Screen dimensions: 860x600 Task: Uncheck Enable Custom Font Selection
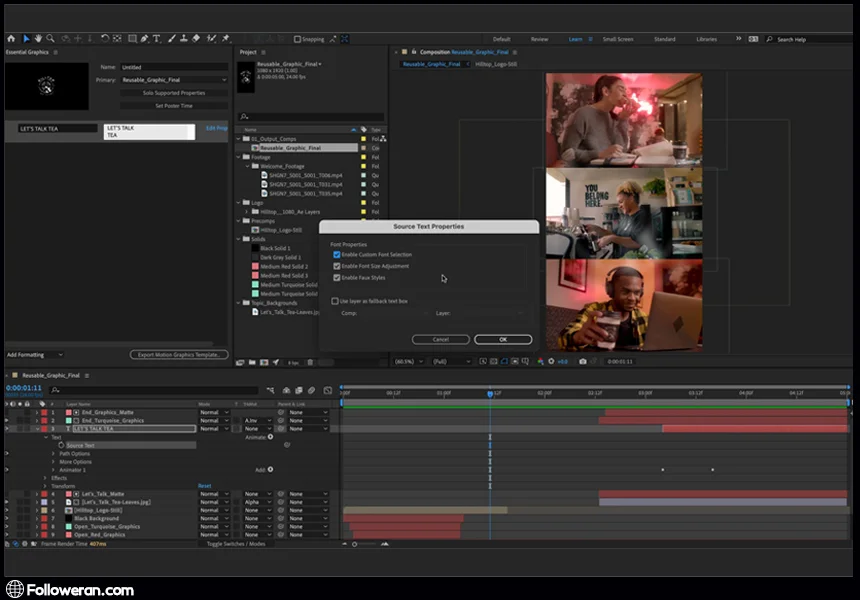(337, 255)
